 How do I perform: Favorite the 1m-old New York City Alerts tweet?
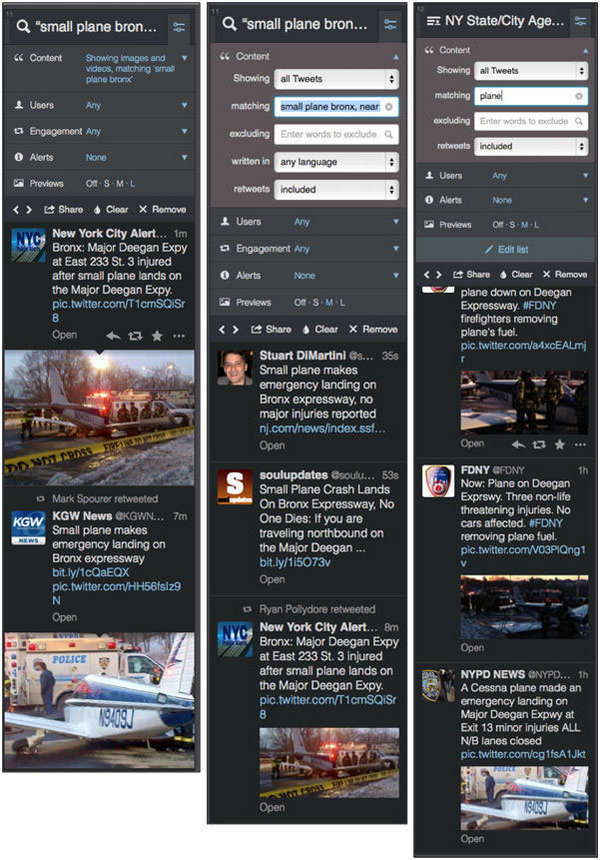point(156,336)
